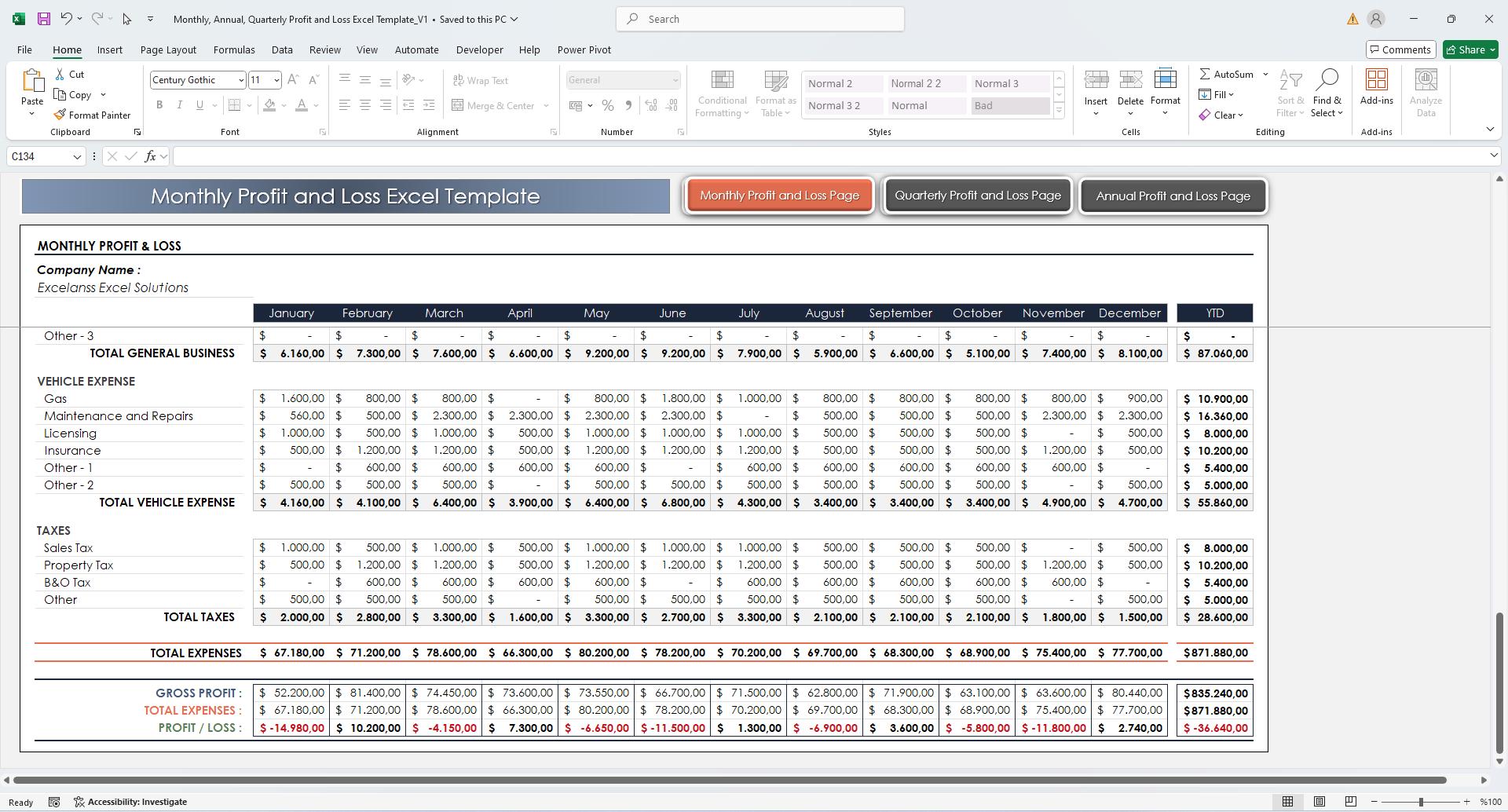Click Quarterly Profit and Loss Page button
The height and width of the screenshot is (812, 1508).
(x=977, y=196)
